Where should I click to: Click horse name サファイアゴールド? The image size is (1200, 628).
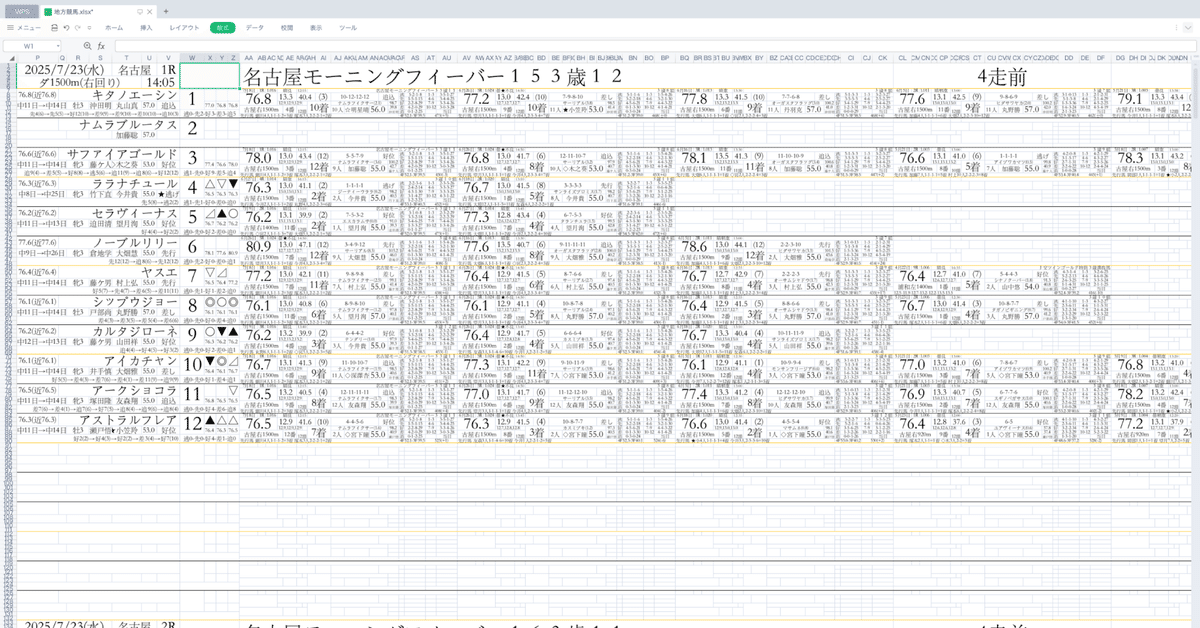[122, 155]
